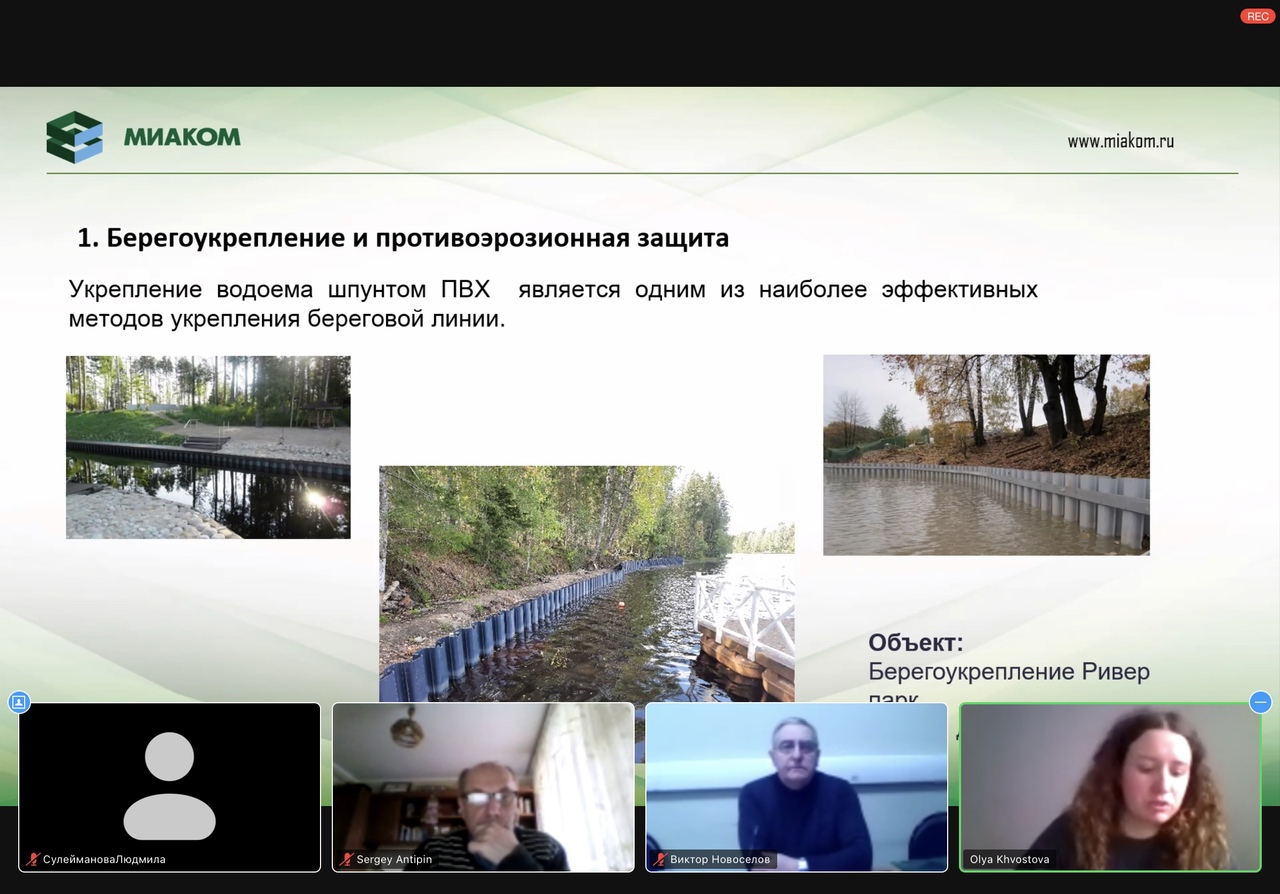Select Виктор Новоселов's video tile

pos(796,787)
